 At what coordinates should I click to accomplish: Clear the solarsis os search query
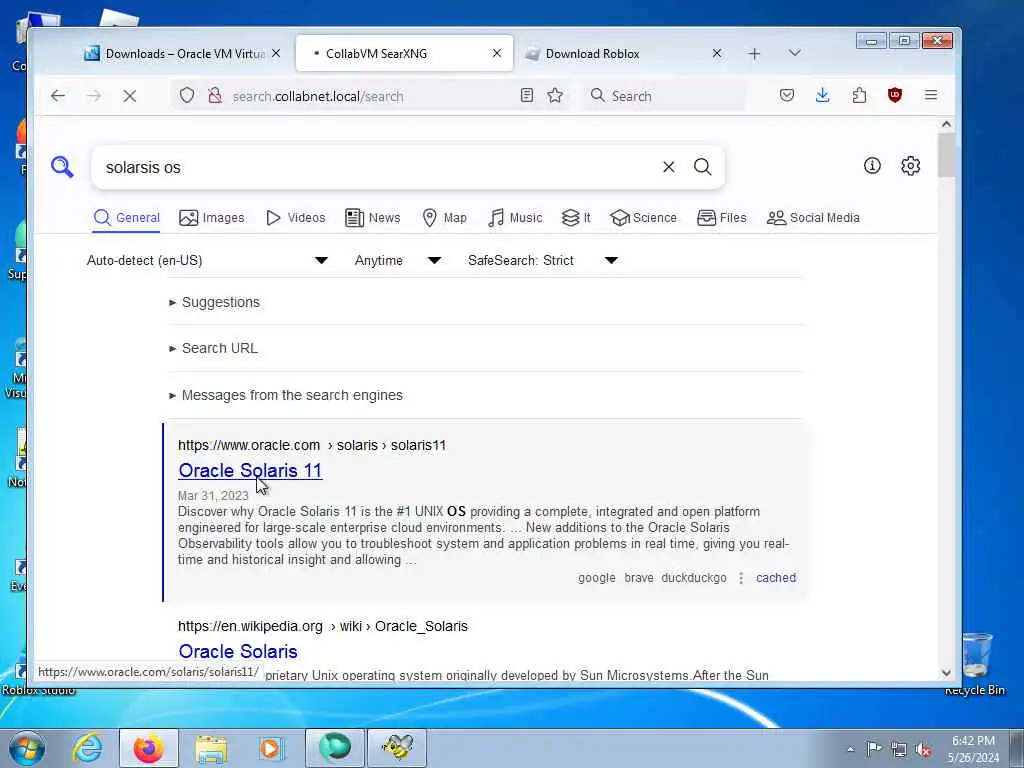pyautogui.click(x=669, y=167)
